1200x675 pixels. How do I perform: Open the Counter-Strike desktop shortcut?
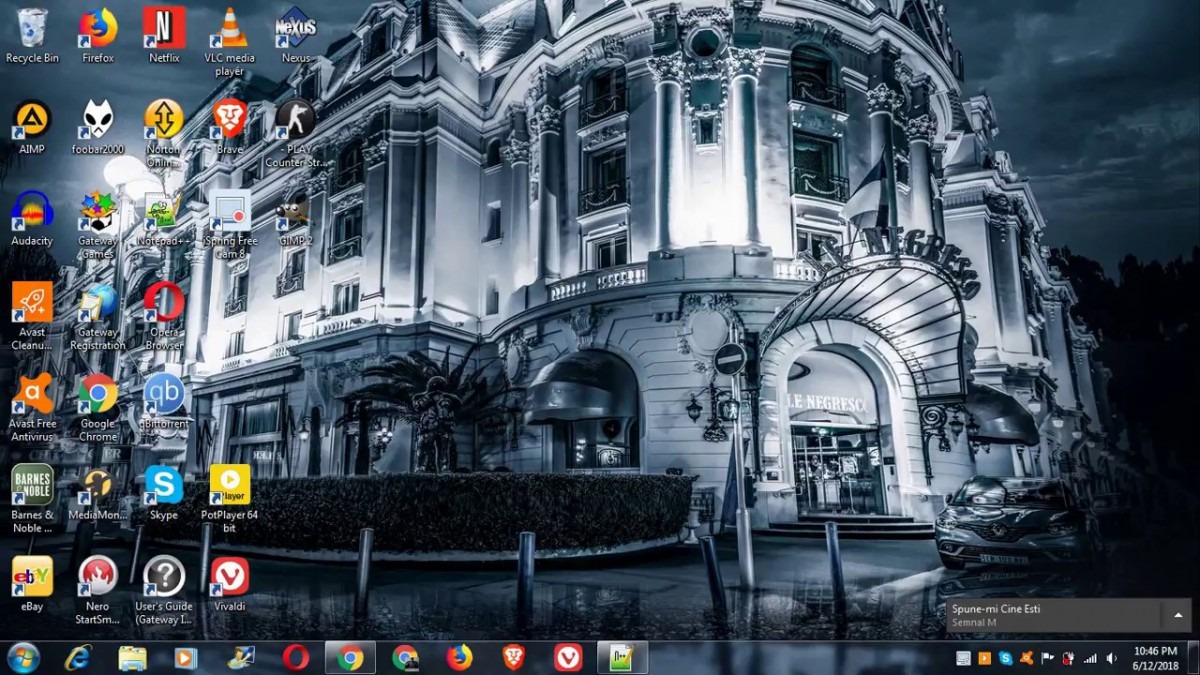point(295,121)
